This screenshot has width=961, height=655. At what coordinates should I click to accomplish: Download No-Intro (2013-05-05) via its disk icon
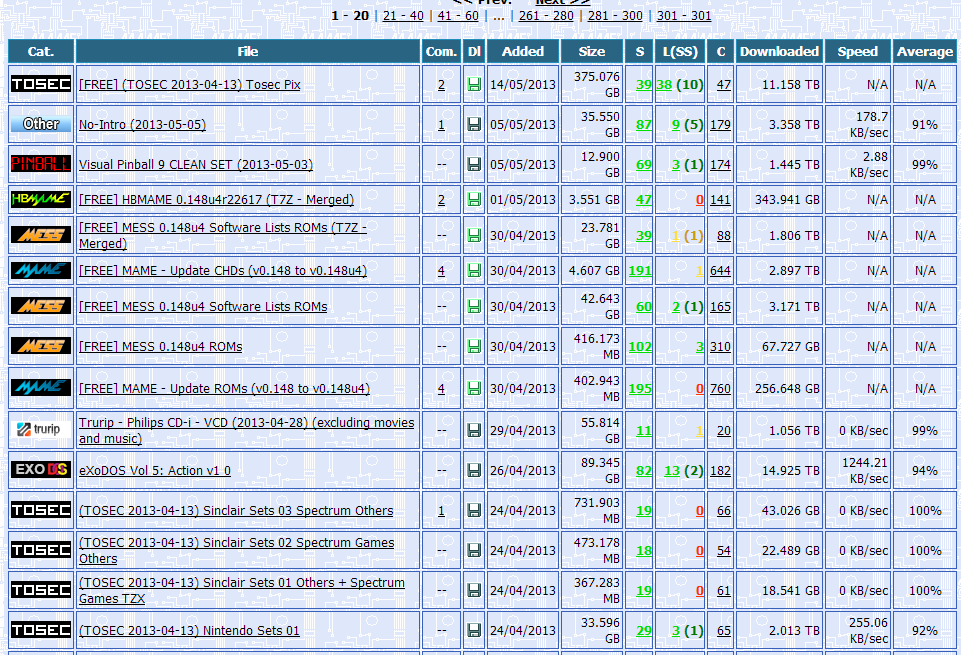click(x=474, y=124)
